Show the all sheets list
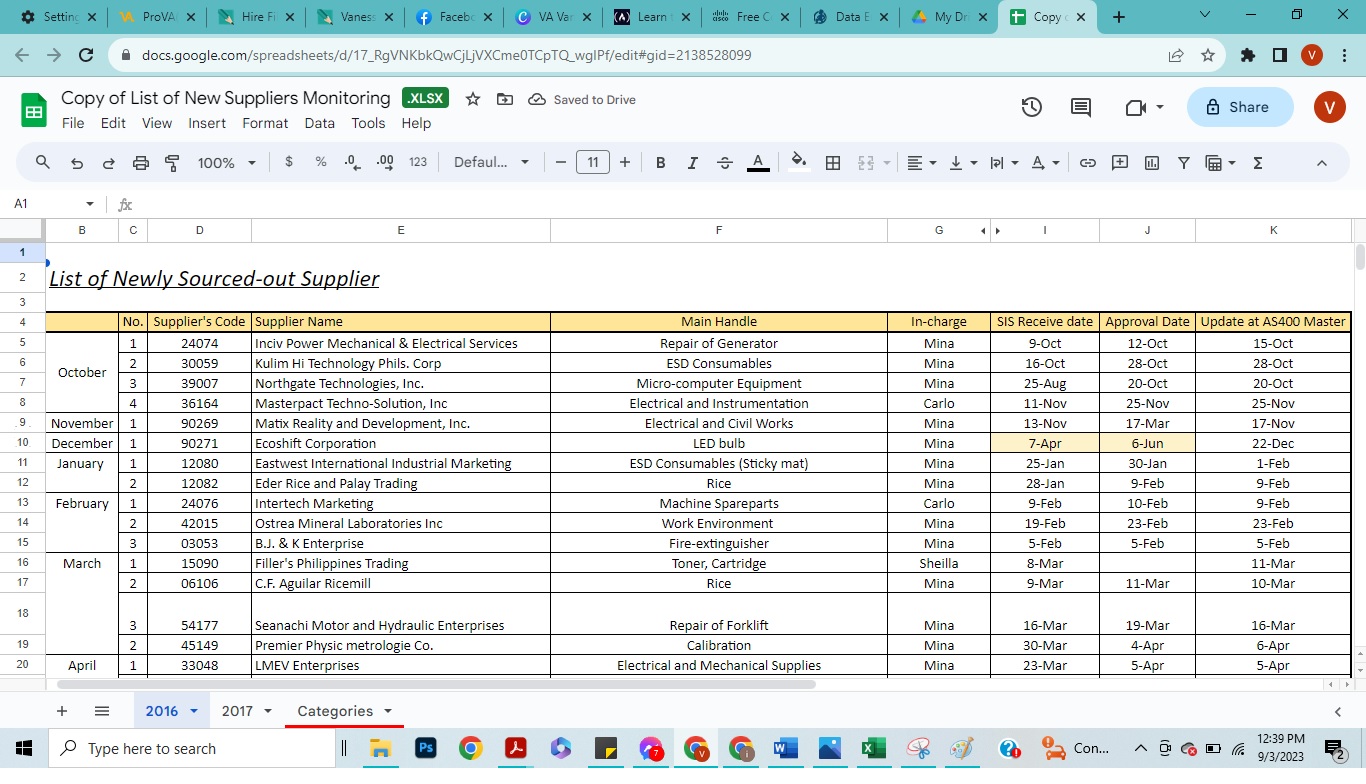This screenshot has height=784, width=1366. 102,711
